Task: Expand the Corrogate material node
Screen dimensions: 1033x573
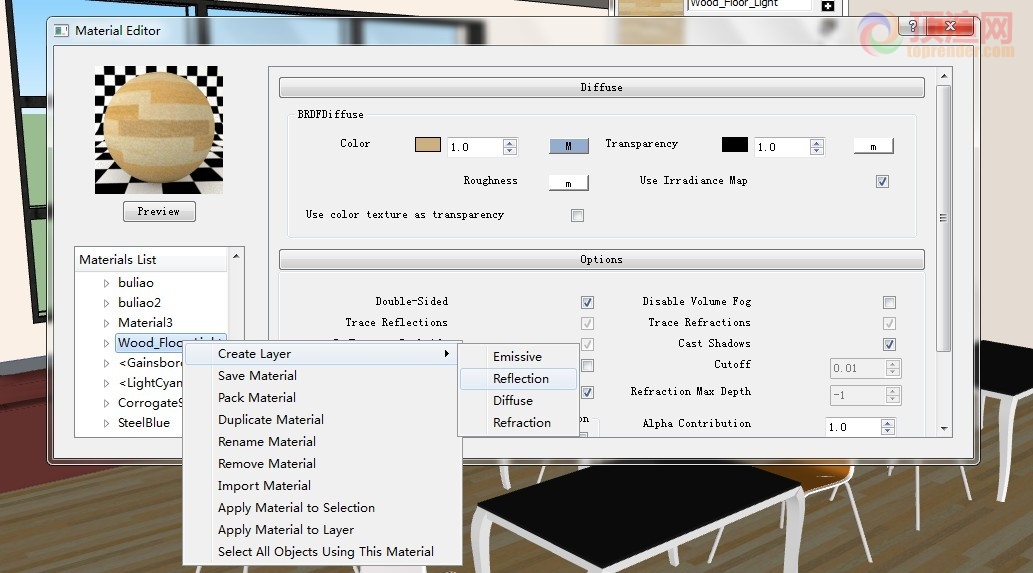Action: (106, 403)
